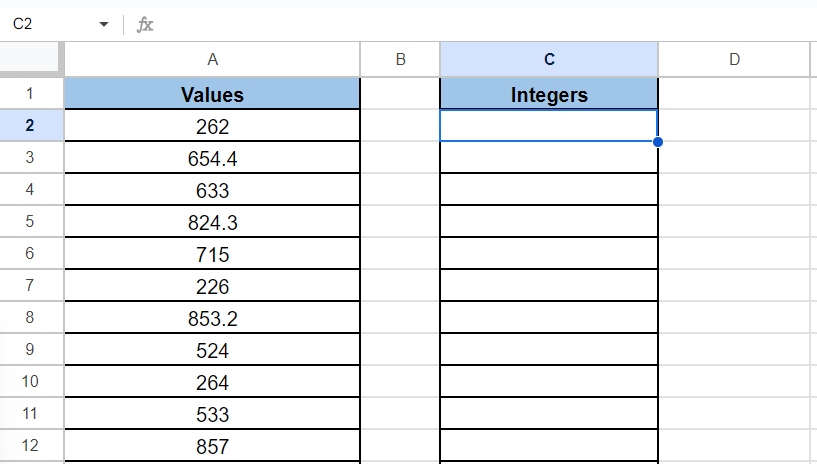Click the select-all corner box
817x464 pixels.
pos(32,59)
